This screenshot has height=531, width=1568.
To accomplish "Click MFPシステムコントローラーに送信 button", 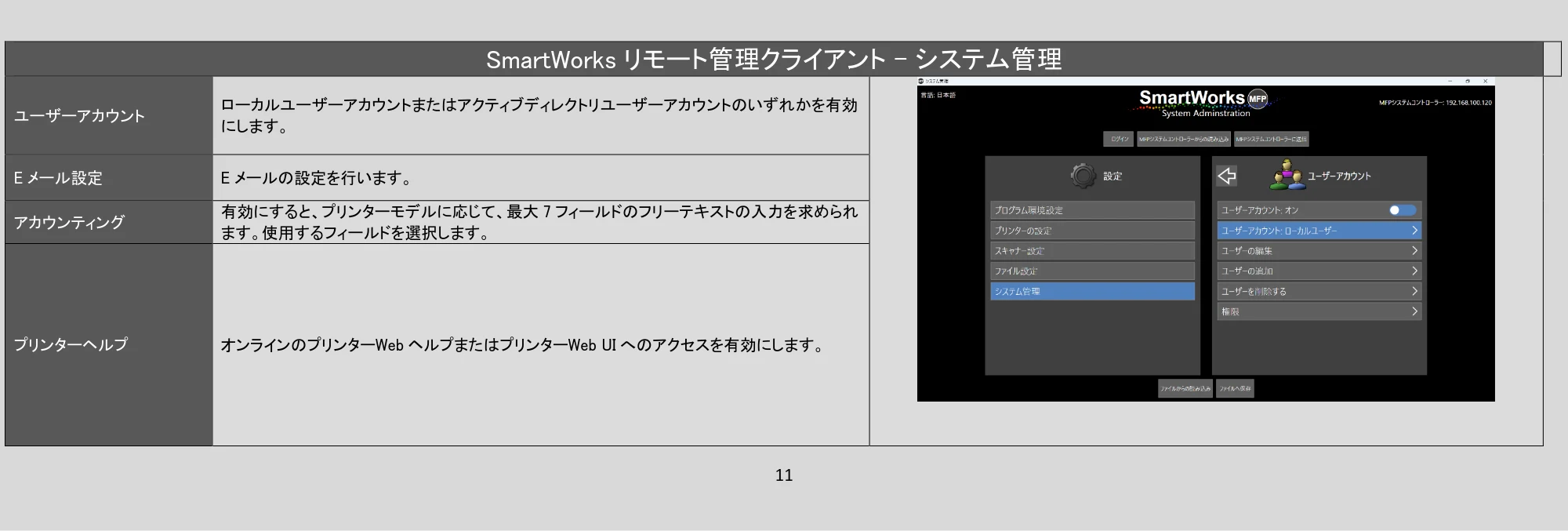I will (x=1272, y=139).
